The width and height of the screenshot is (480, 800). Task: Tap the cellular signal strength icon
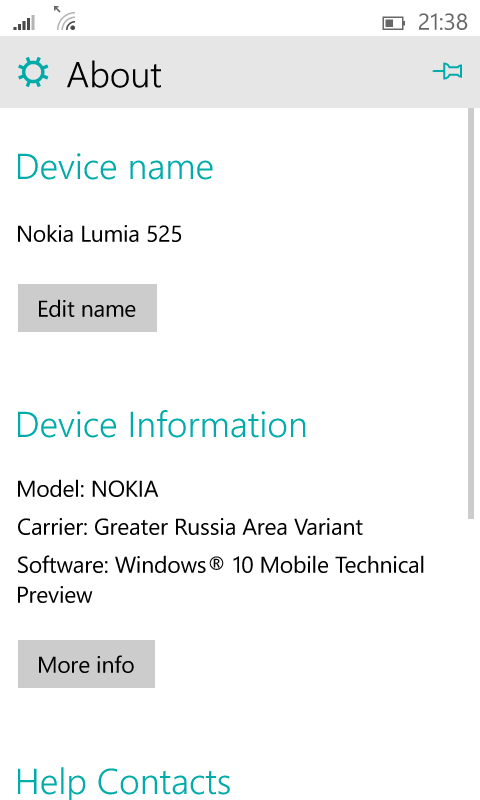(x=24, y=23)
